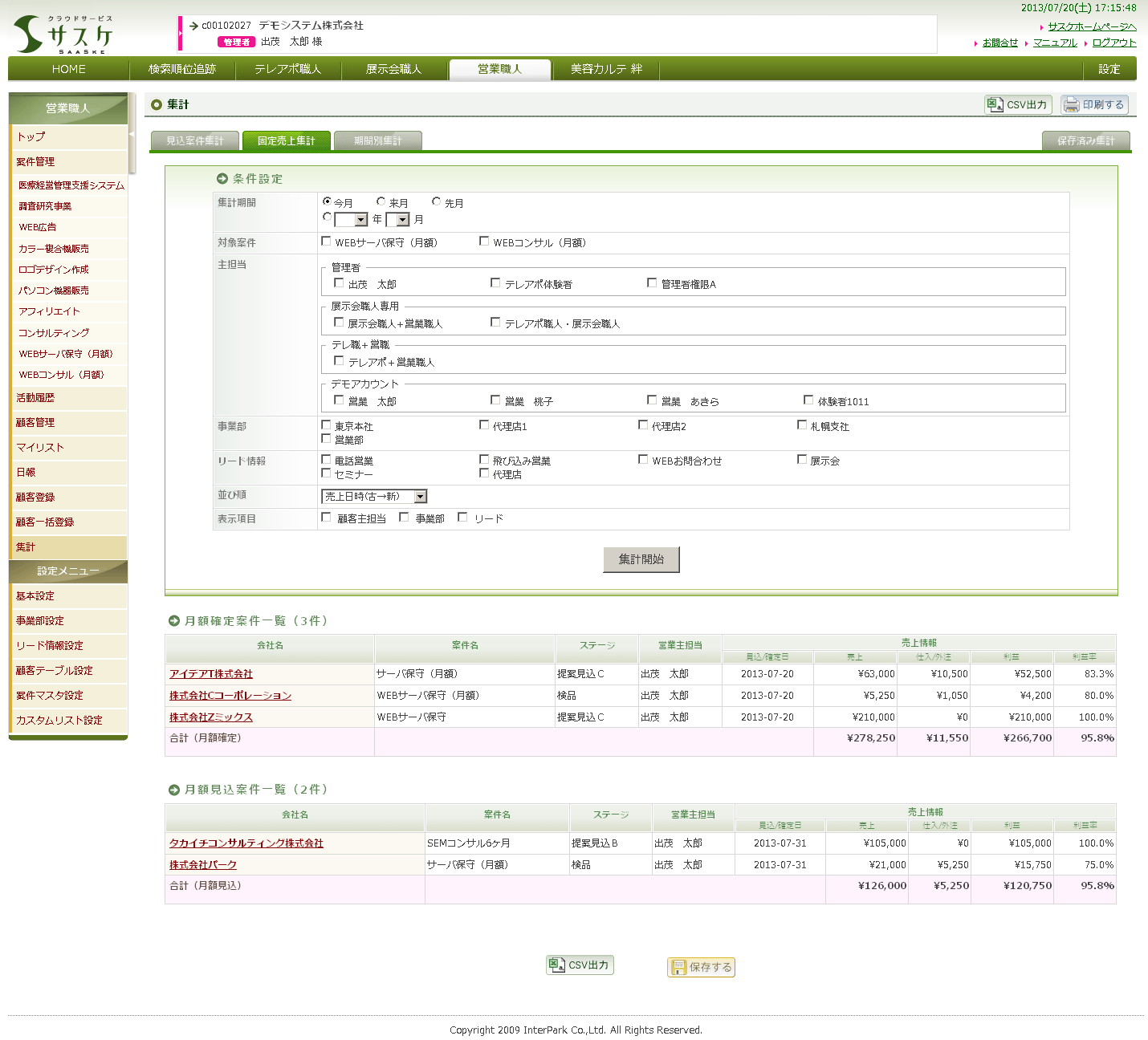Screen dimensions: 1148x1040
Task: Click the SAASKE logo in the header
Action: (63, 35)
